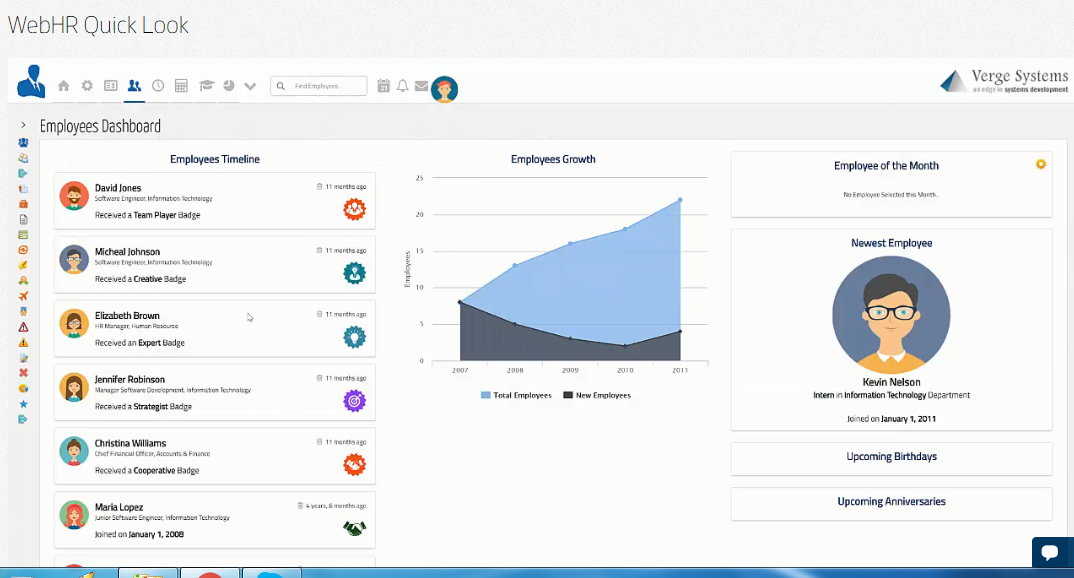Click the award medal sidebar icon
Image resolution: width=1074 pixels, height=578 pixels.
(x=23, y=312)
